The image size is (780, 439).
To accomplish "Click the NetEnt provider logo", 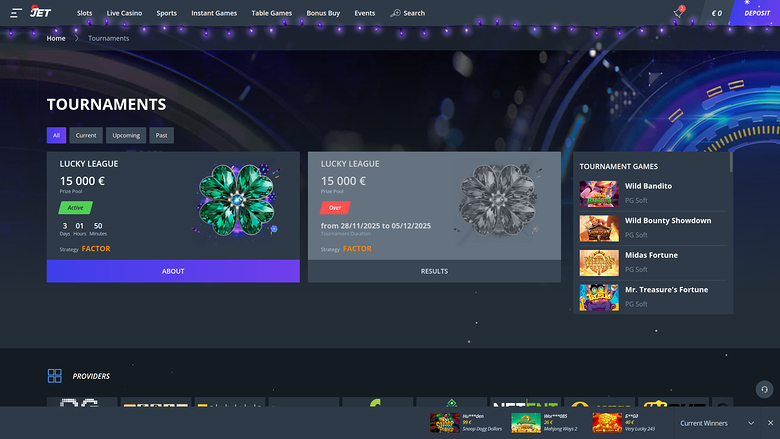I will click(x=526, y=402).
